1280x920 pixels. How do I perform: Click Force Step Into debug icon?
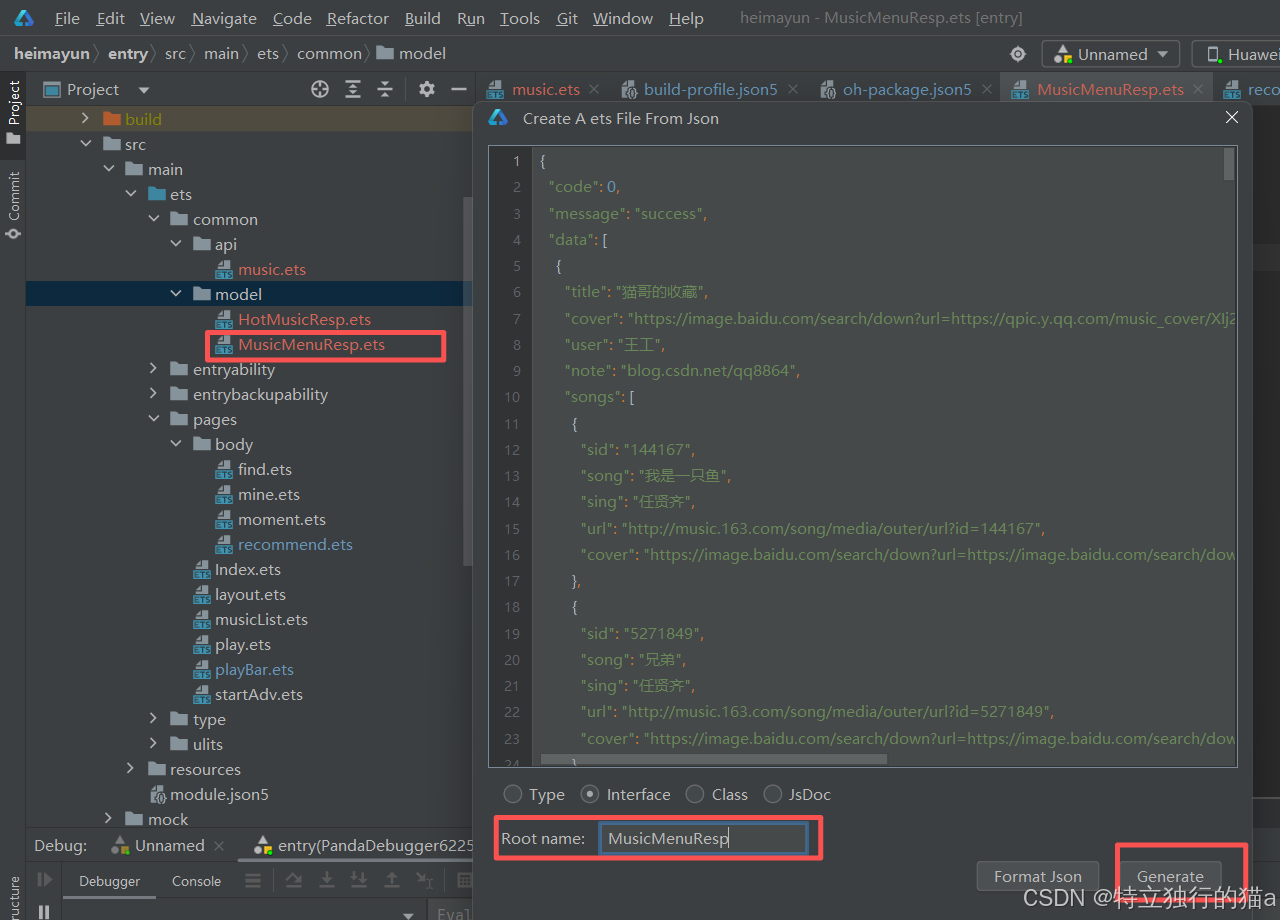359,880
